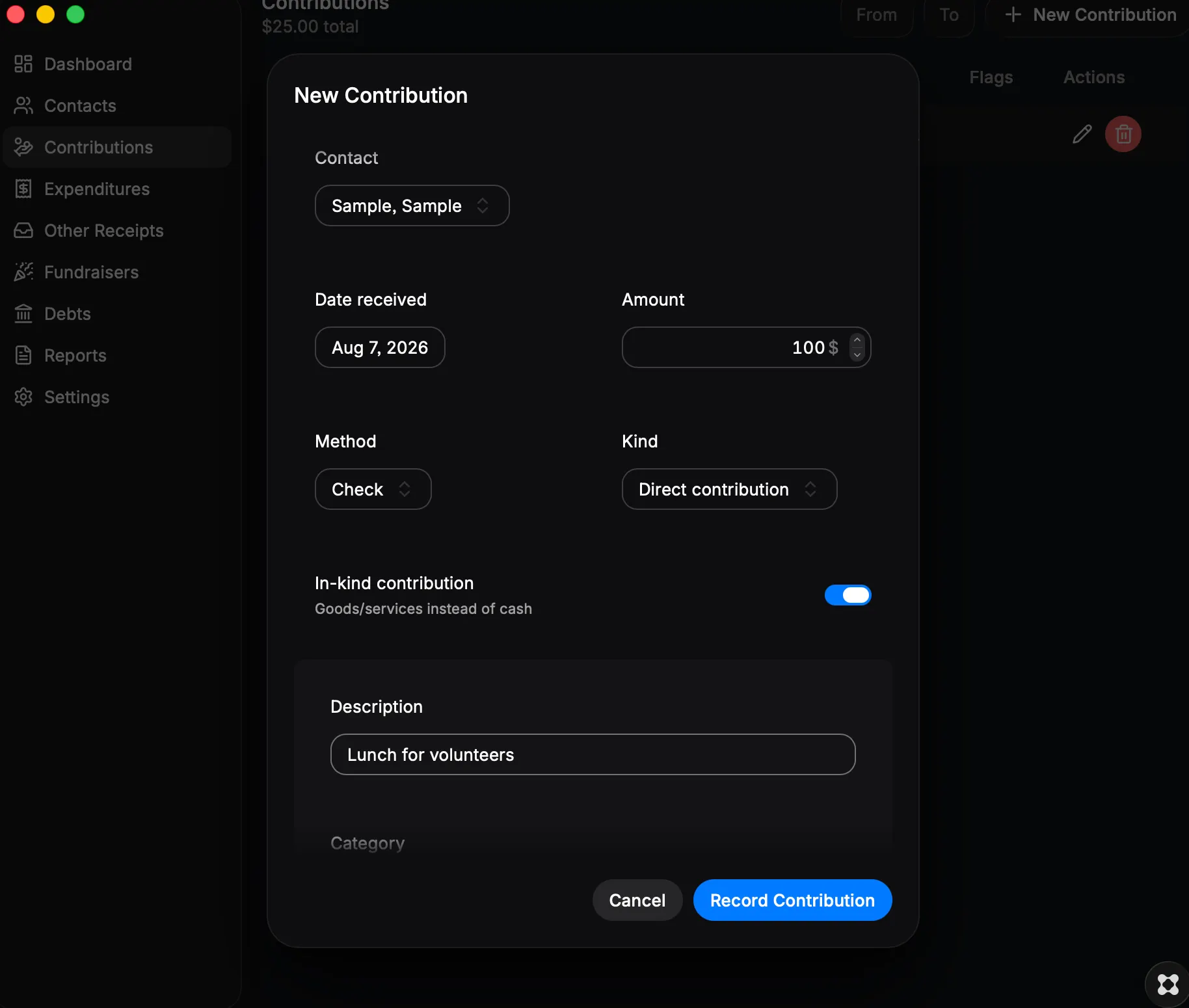Open Settings from the sidebar
The height and width of the screenshot is (1008, 1189).
pos(117,397)
